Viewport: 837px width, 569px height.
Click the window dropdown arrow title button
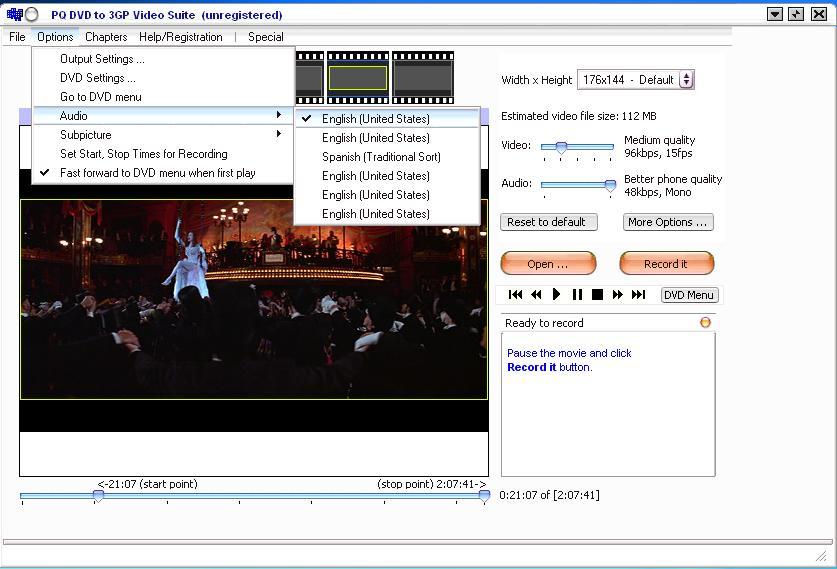coord(775,14)
